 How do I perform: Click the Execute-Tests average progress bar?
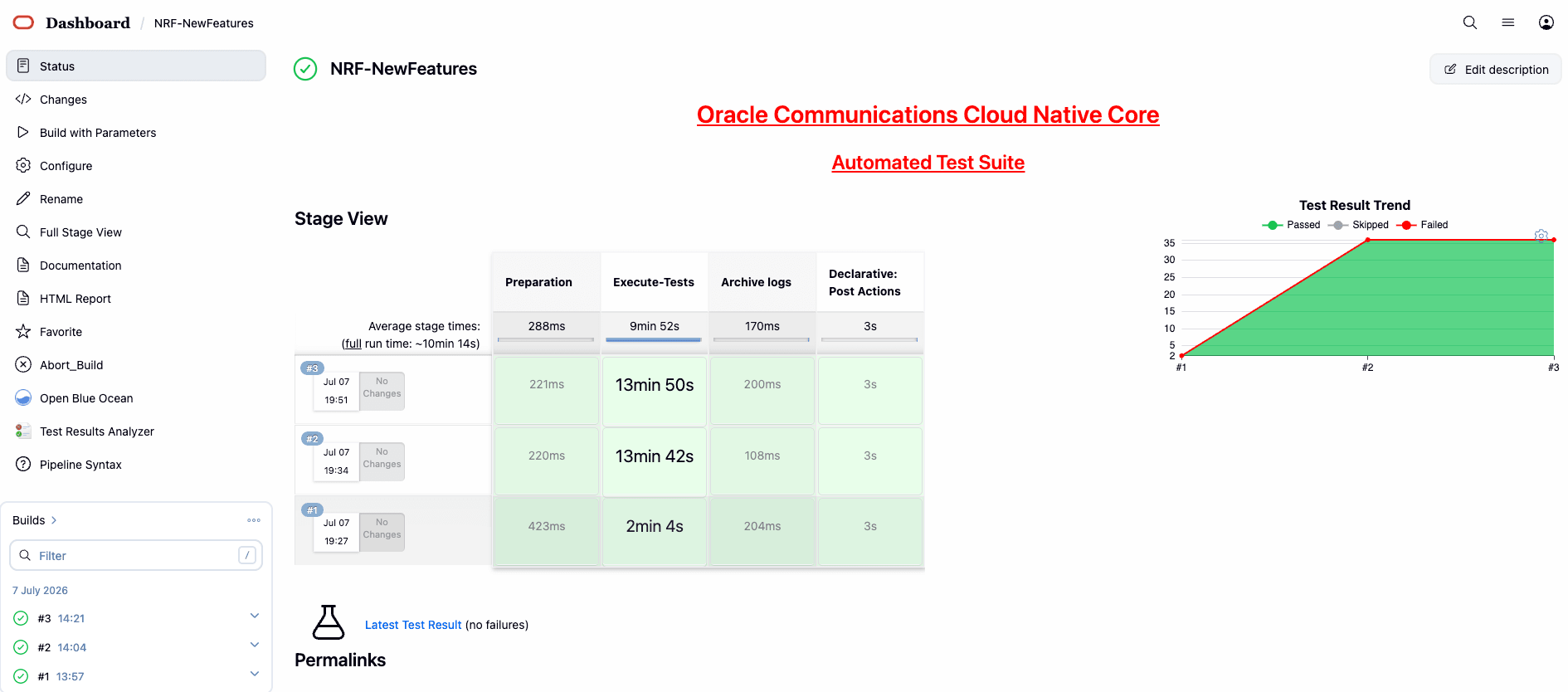[x=654, y=339]
